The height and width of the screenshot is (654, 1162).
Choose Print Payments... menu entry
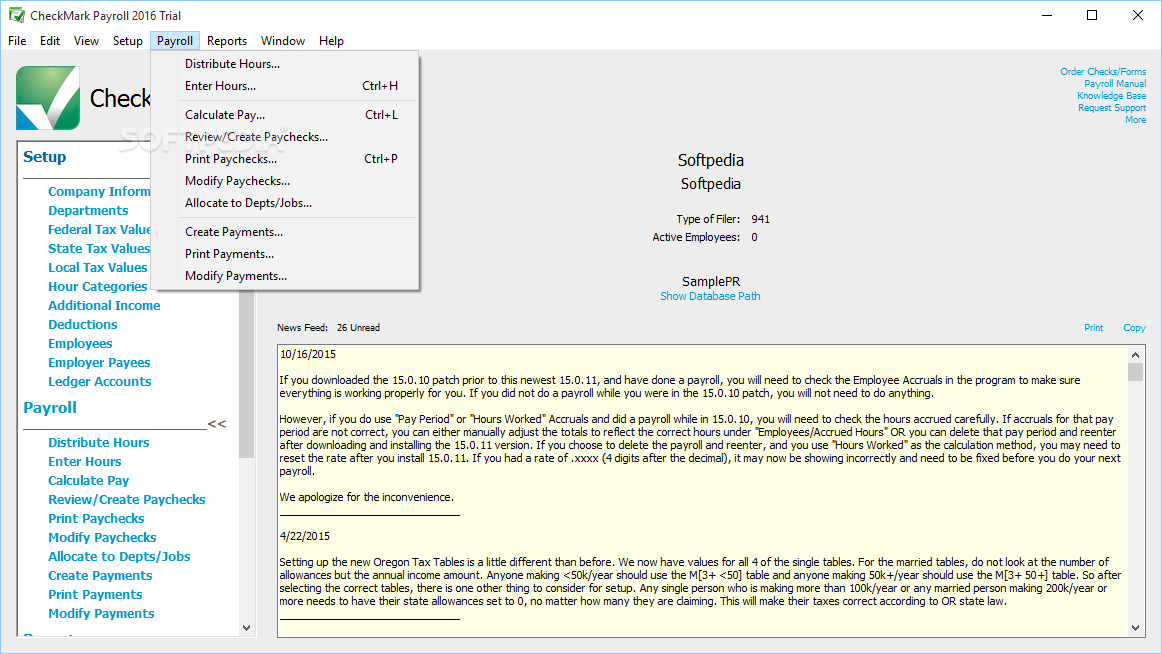pyautogui.click(x=285, y=253)
